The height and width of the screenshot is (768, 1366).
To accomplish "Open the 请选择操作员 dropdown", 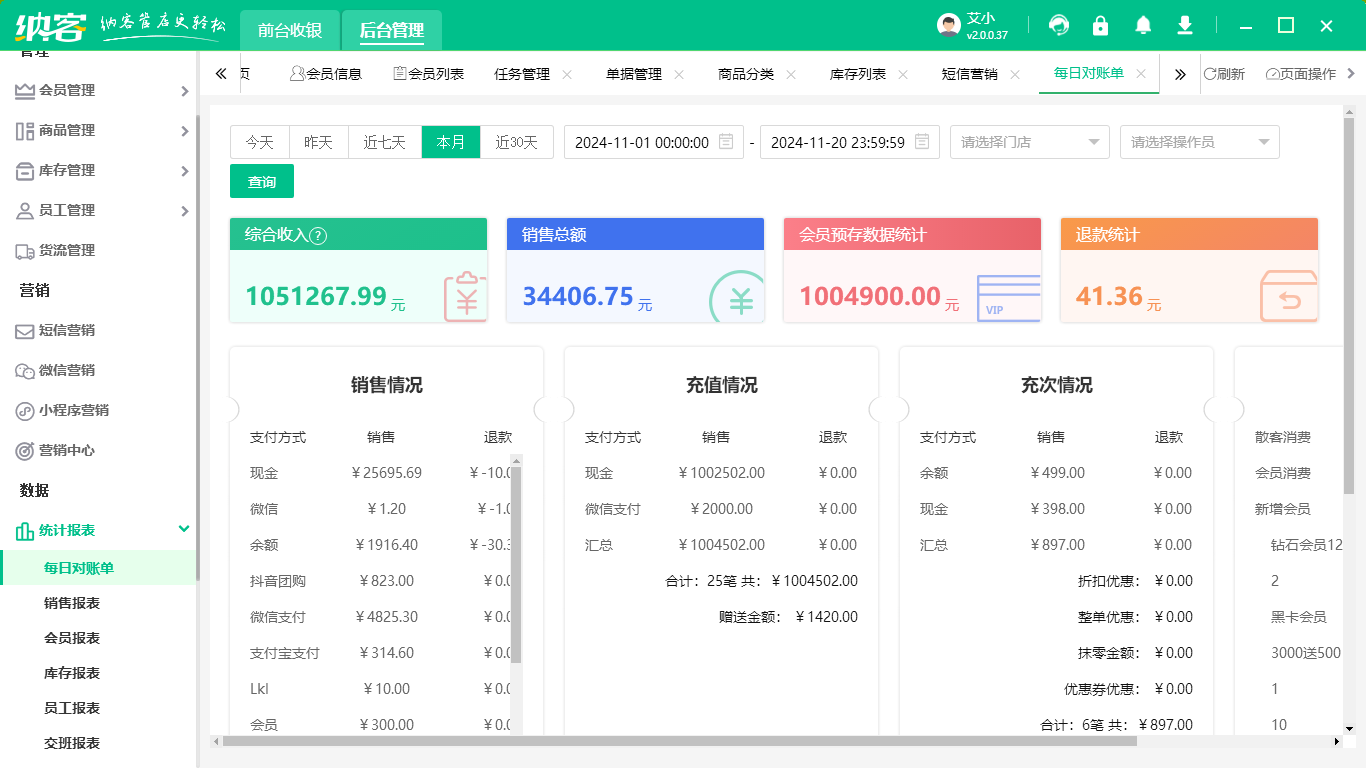I will coord(1199,142).
